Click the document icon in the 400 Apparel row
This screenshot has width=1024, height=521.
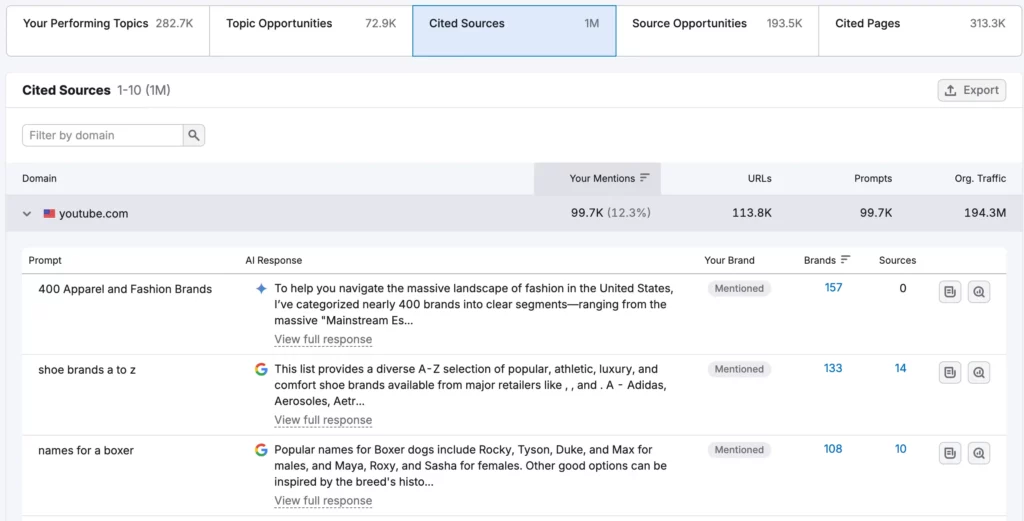click(950, 292)
